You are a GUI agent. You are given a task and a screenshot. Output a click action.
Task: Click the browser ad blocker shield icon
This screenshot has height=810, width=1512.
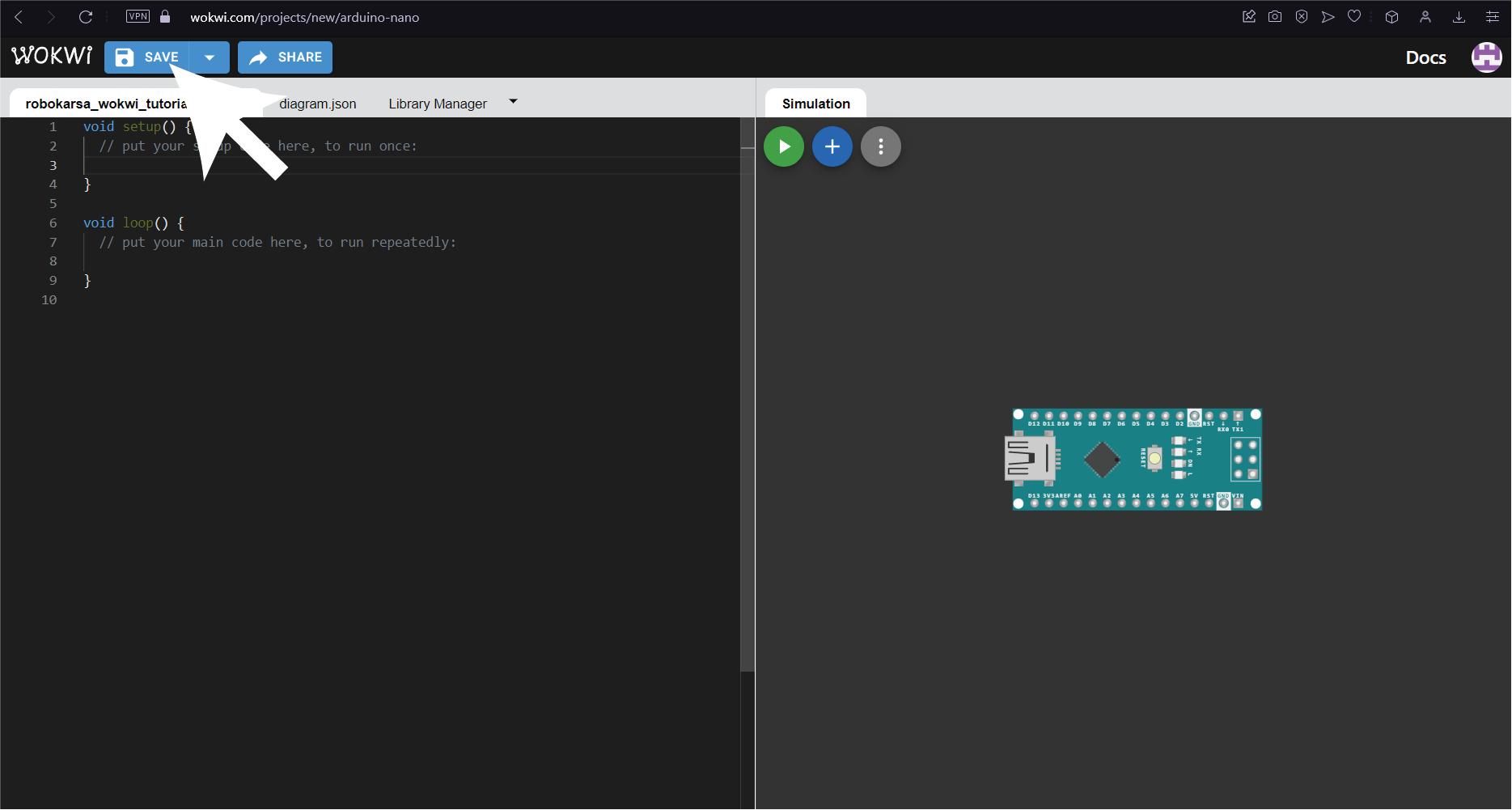click(1302, 16)
